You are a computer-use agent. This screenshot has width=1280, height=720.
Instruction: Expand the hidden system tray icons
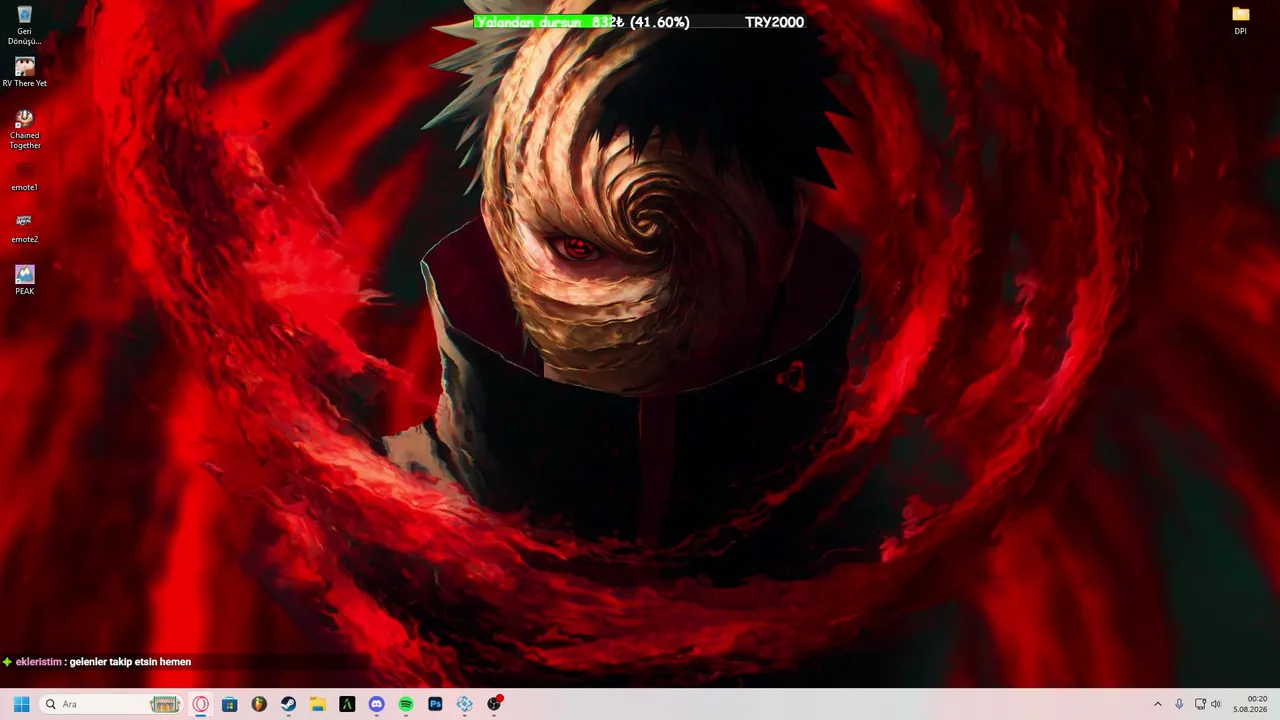pos(1158,704)
